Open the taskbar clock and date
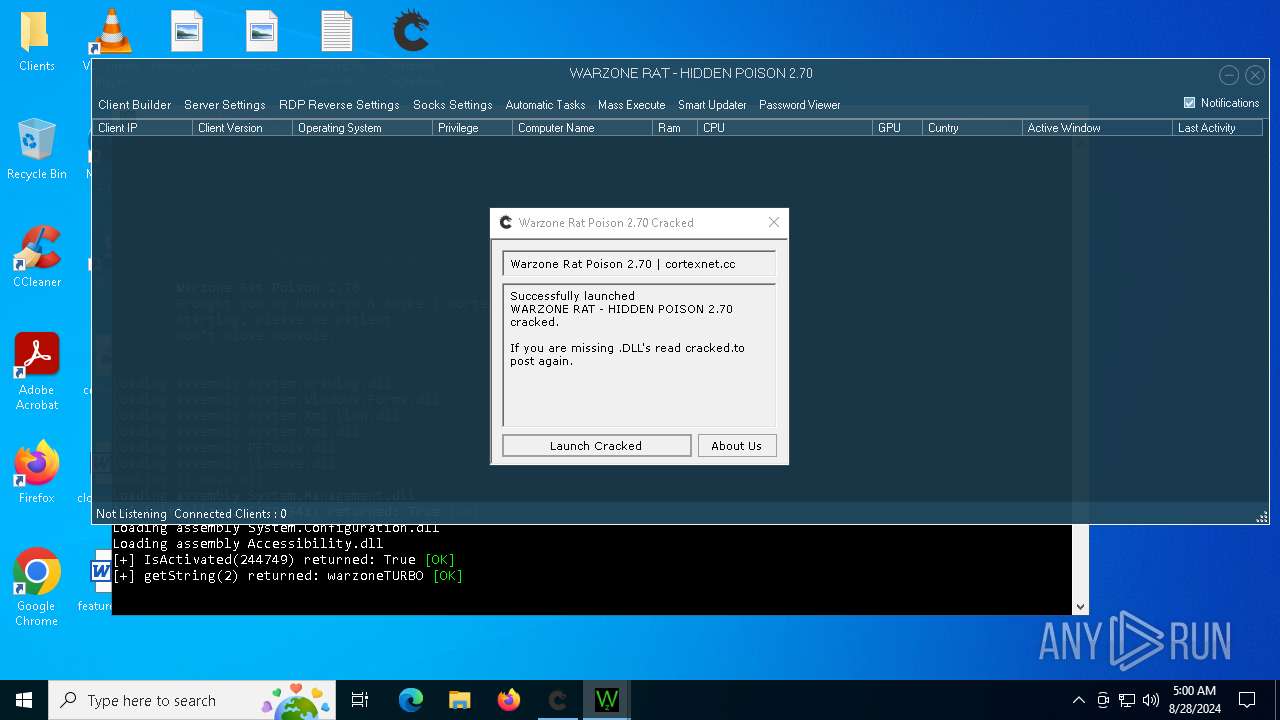Screen dimensions: 1280x720 1194,700
